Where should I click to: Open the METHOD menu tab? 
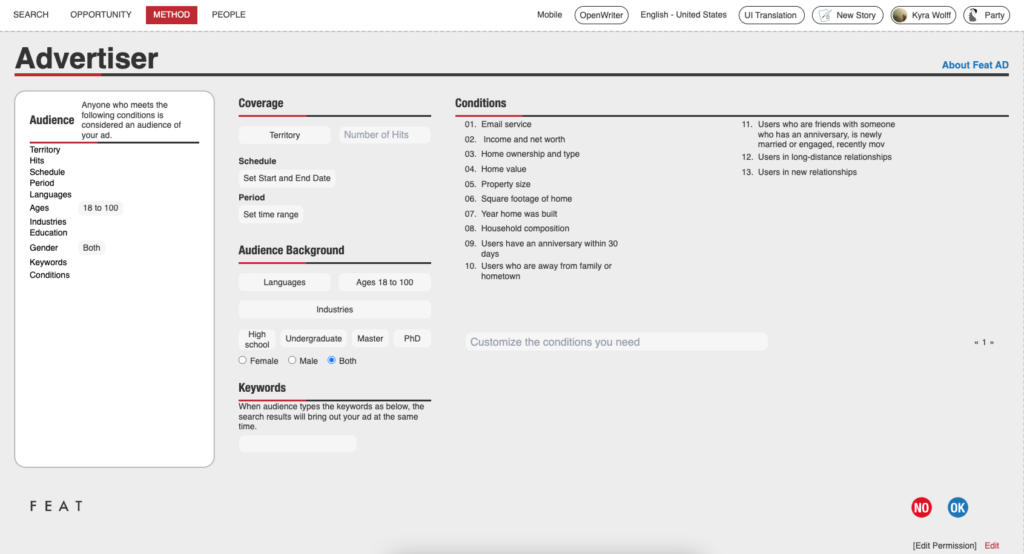click(171, 14)
